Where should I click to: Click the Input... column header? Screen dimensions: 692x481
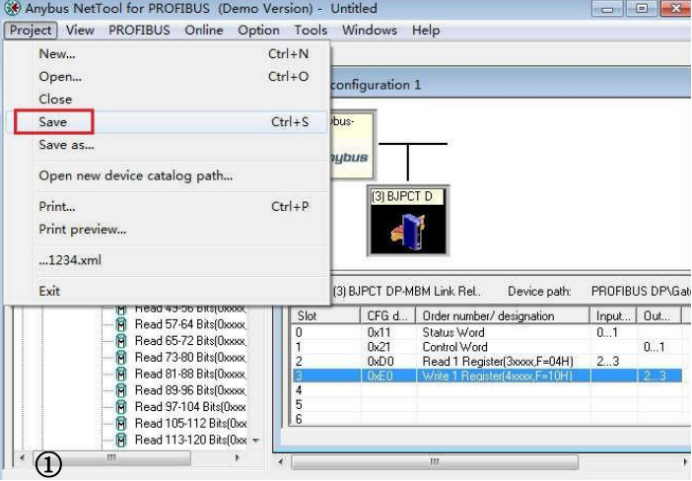coord(613,316)
